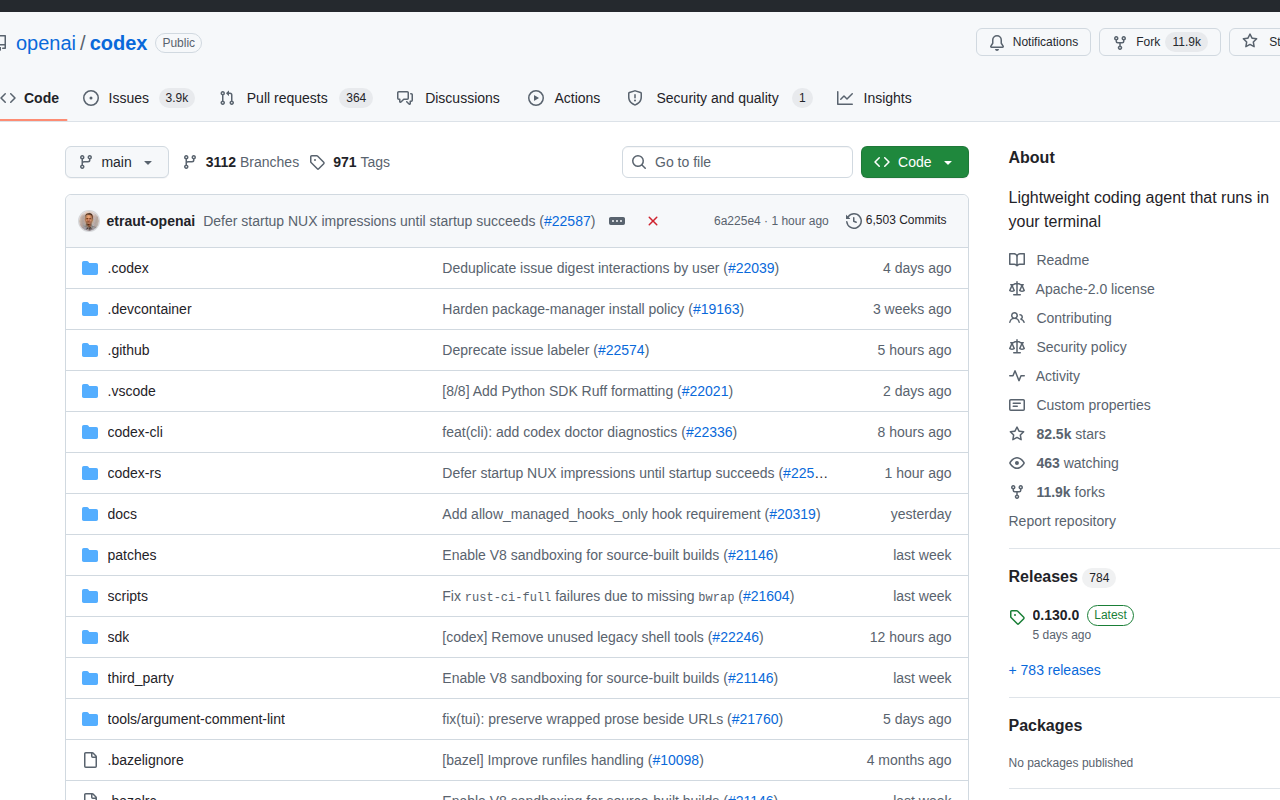View 3112 Branches
Viewport: 1280px width, 800px height.
[x=241, y=162]
